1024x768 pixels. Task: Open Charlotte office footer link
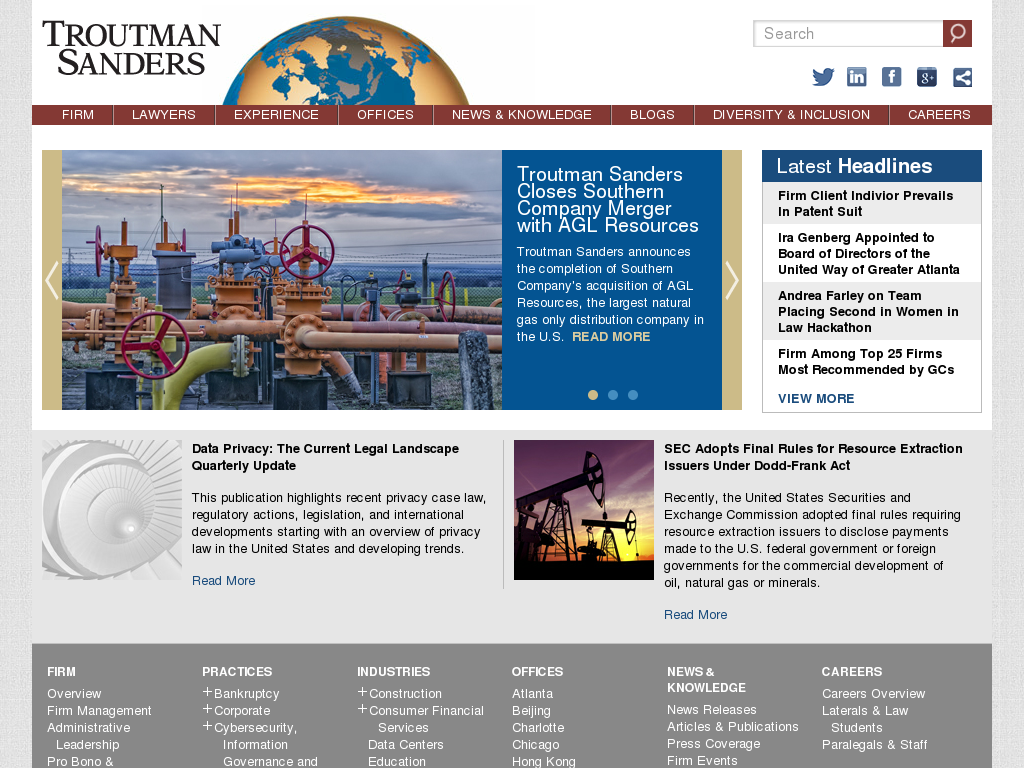[x=538, y=728]
